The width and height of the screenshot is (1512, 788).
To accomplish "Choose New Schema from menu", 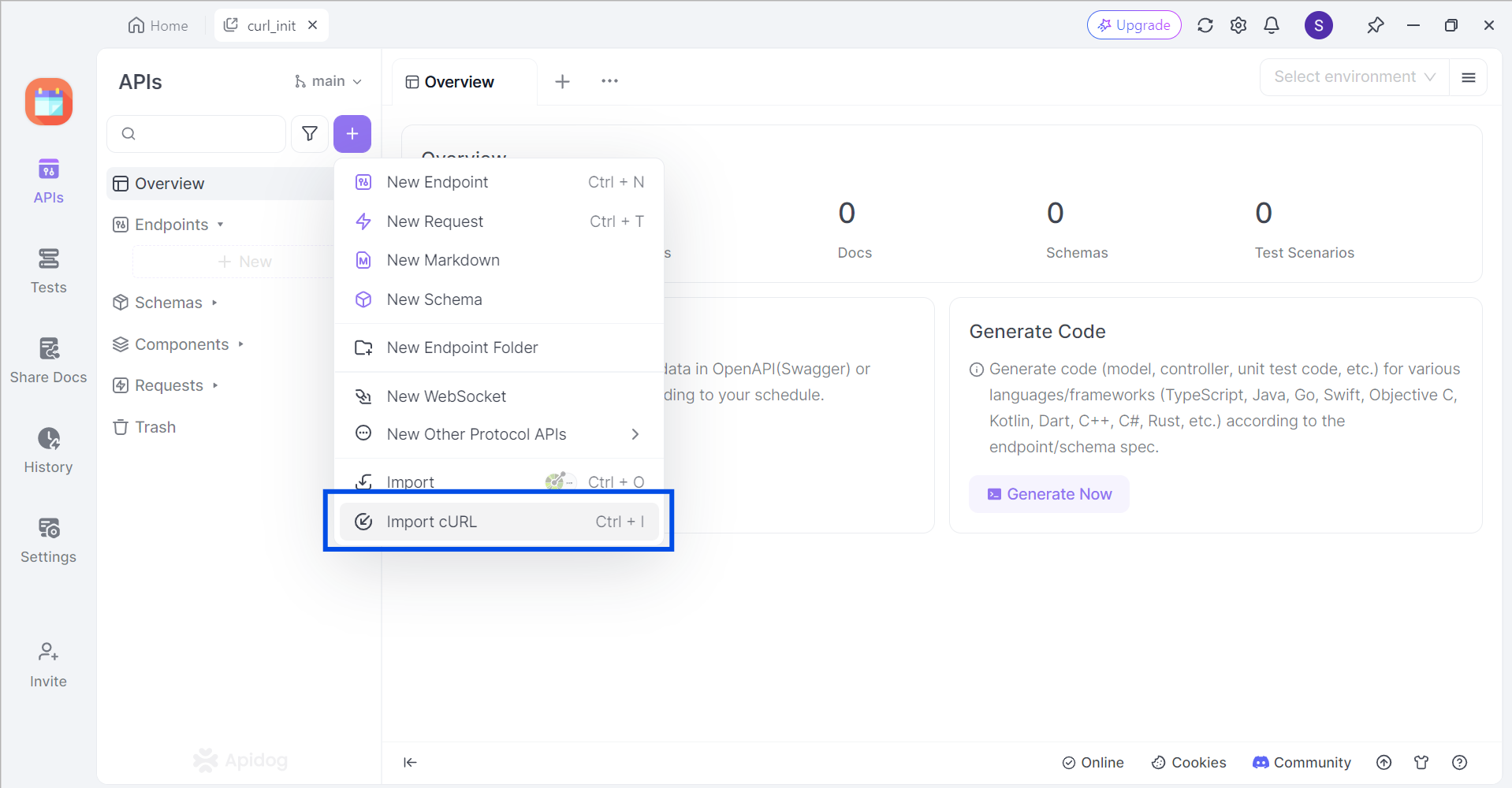I will [x=499, y=299].
